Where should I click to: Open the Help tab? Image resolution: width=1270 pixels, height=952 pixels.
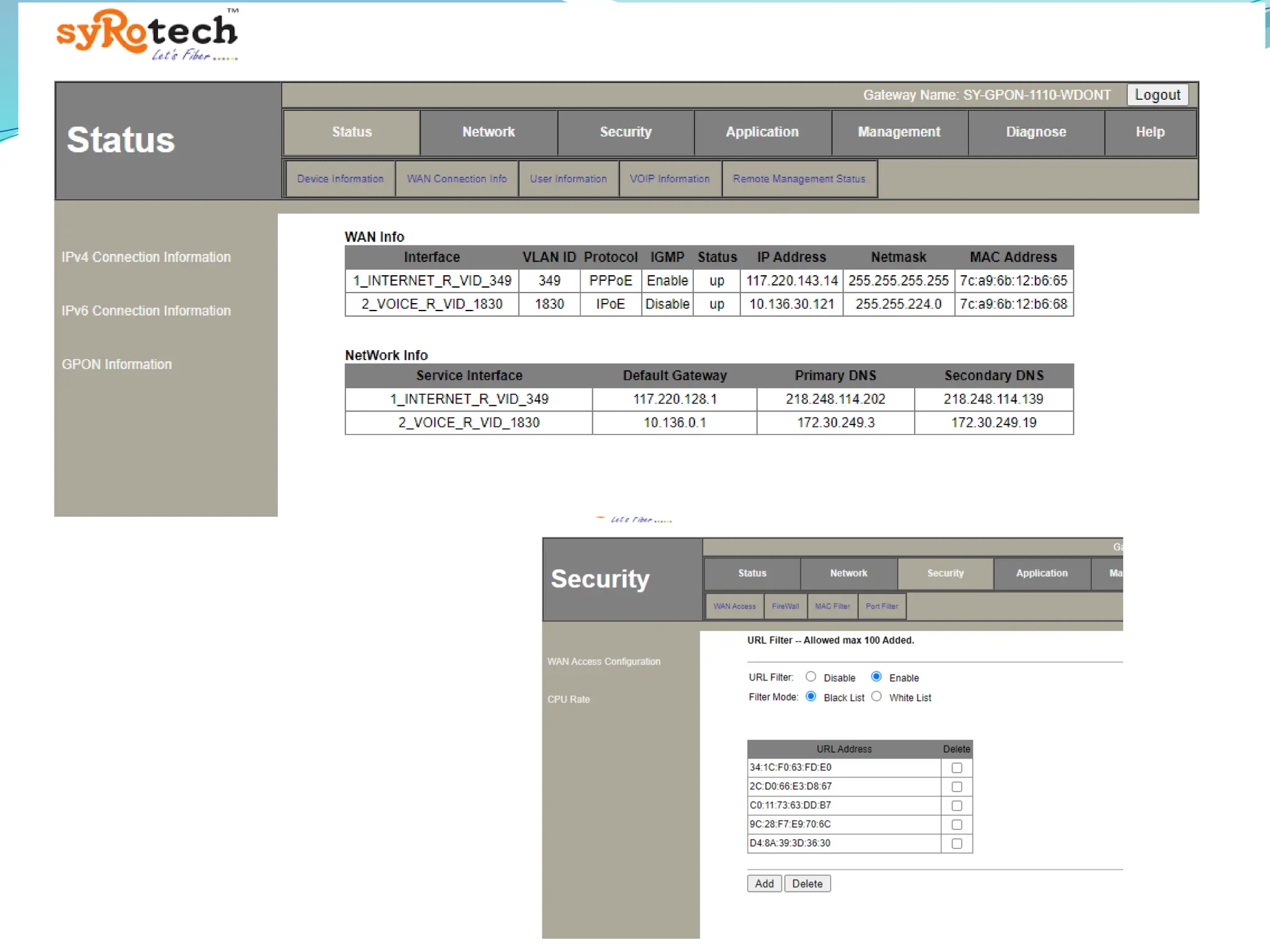click(1150, 132)
